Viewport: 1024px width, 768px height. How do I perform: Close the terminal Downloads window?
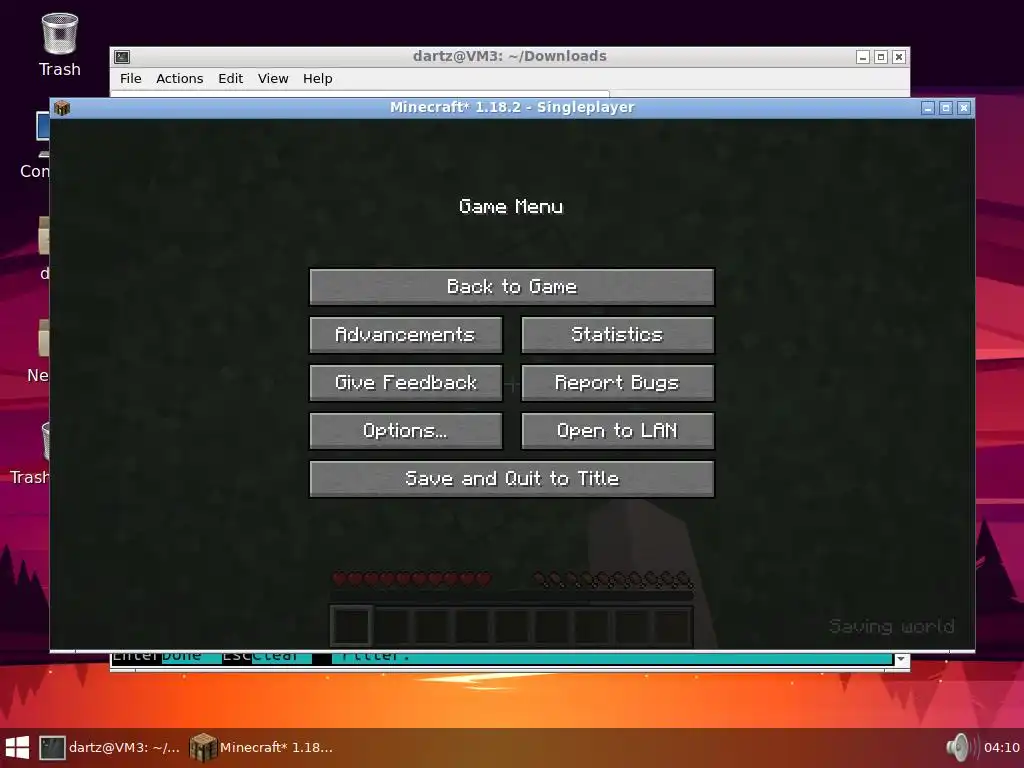point(899,57)
